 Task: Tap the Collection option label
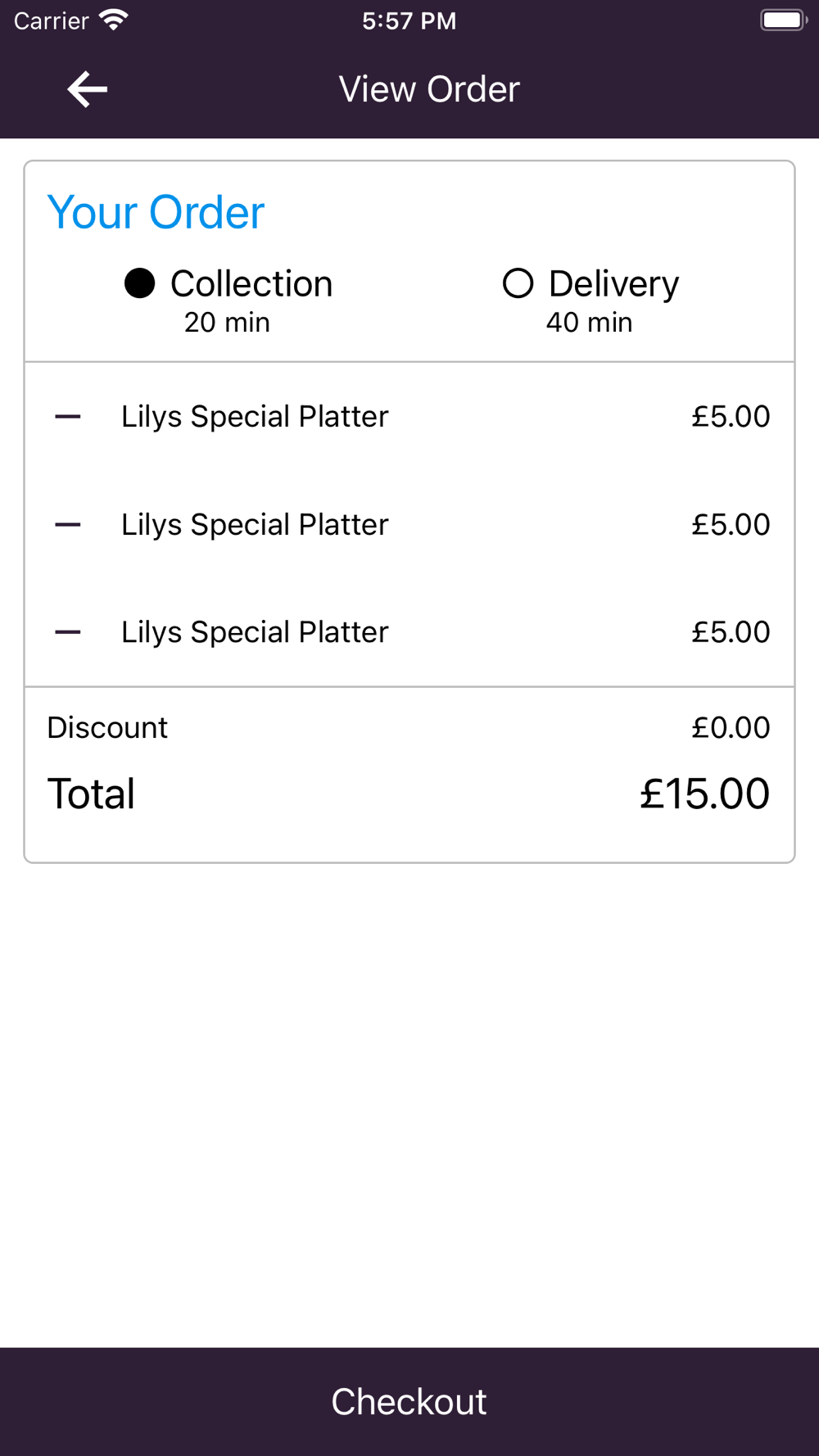pyautogui.click(x=251, y=284)
